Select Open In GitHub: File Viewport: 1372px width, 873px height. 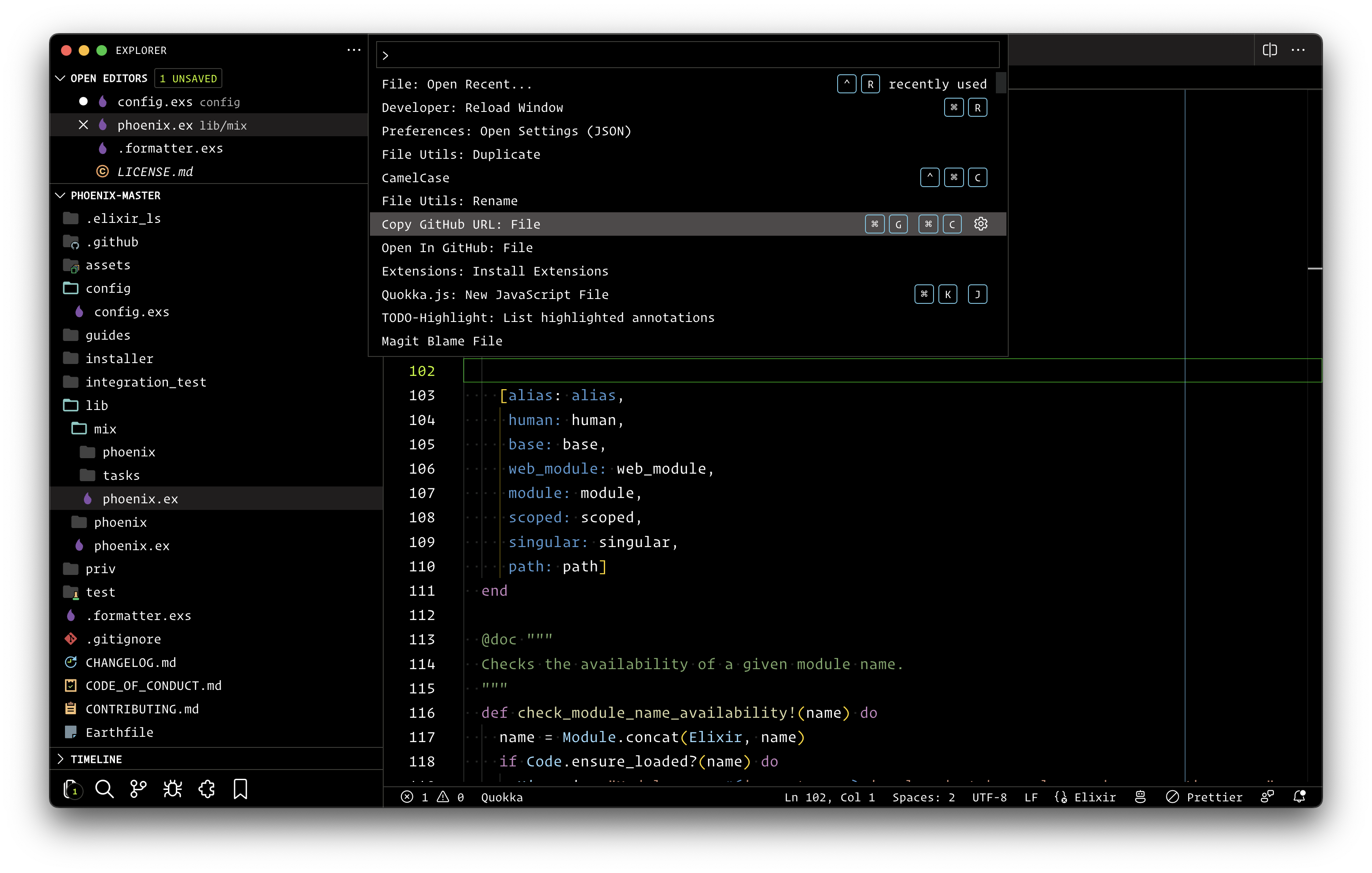click(688, 248)
